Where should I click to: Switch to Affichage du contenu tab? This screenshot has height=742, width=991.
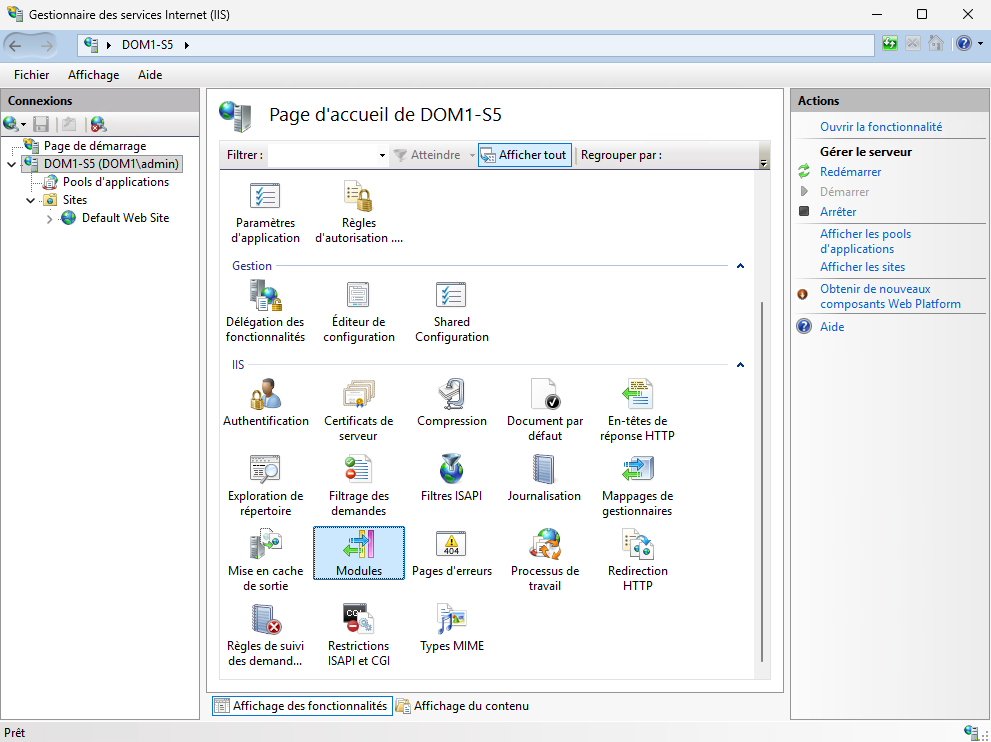(x=462, y=706)
